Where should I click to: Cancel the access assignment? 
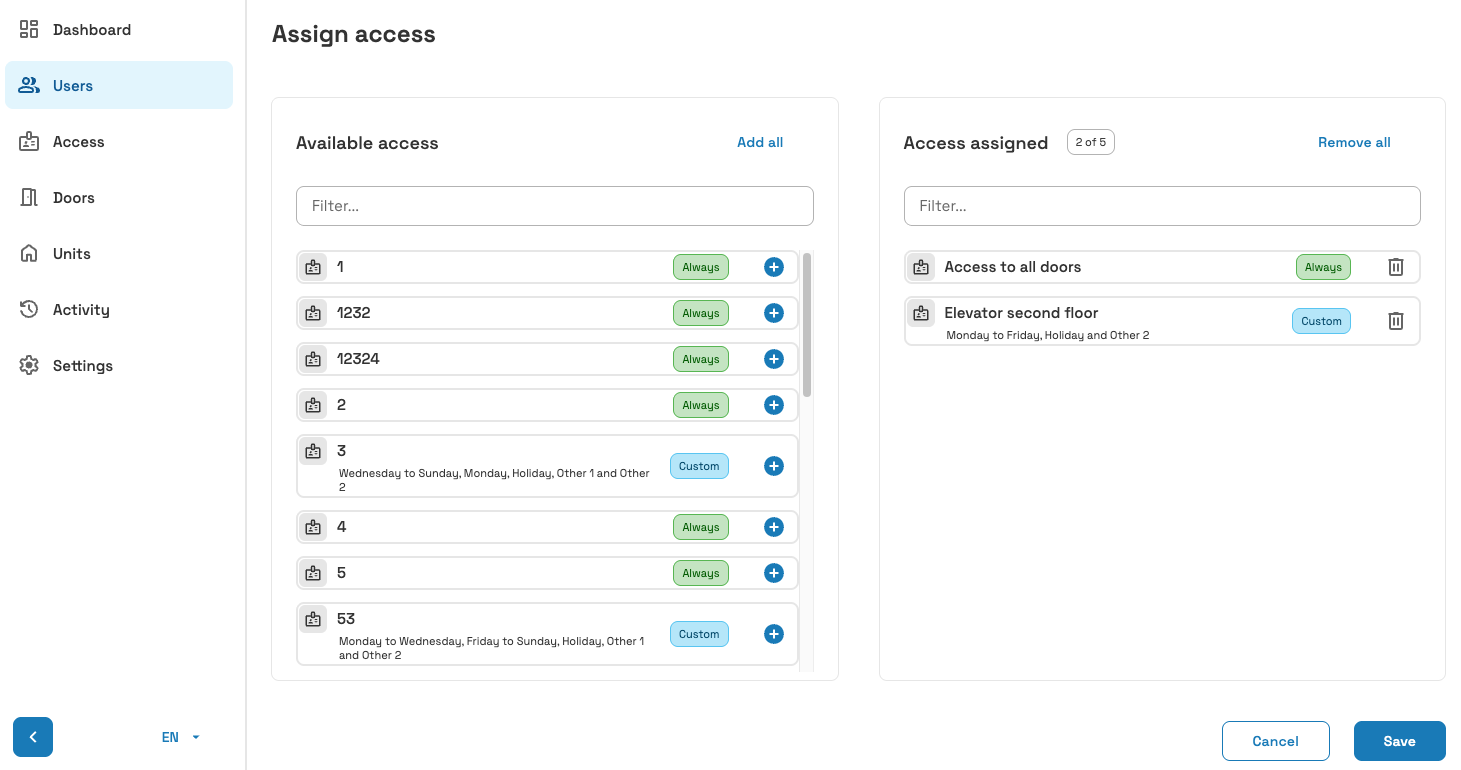1275,741
